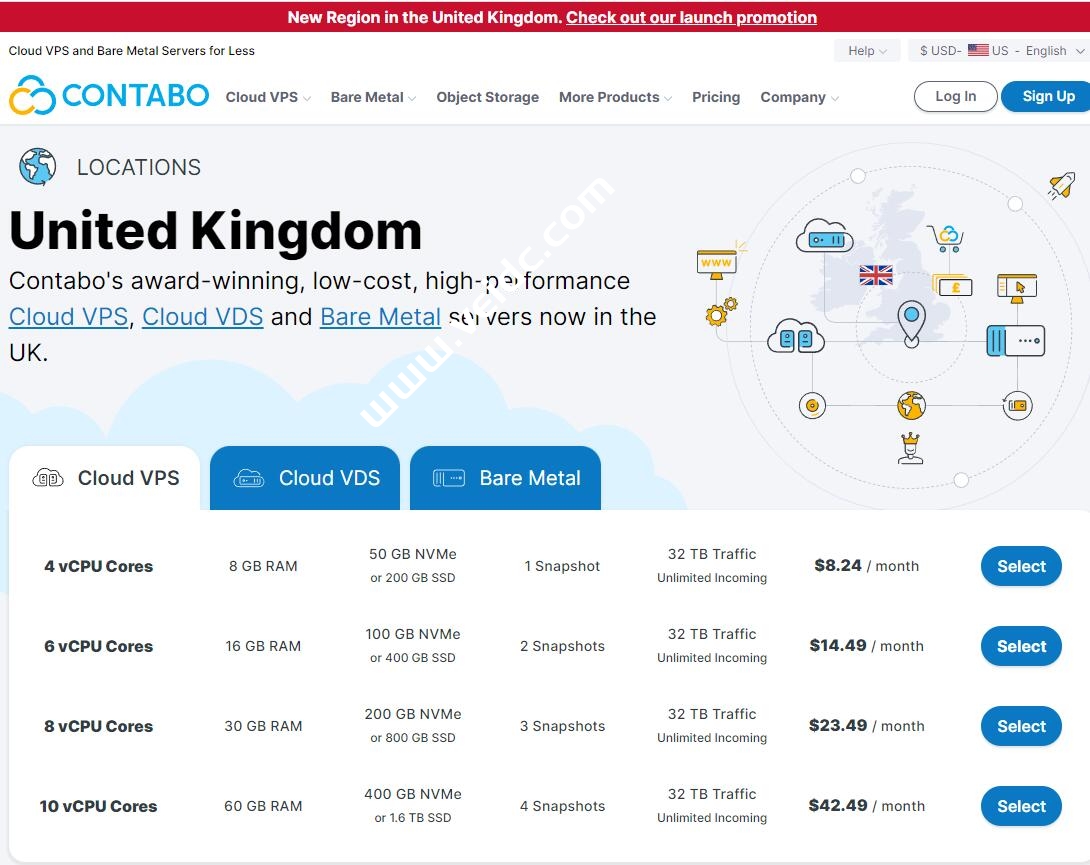
Task: Click the cloud server illustration icon at top
Action: pyautogui.click(x=825, y=236)
